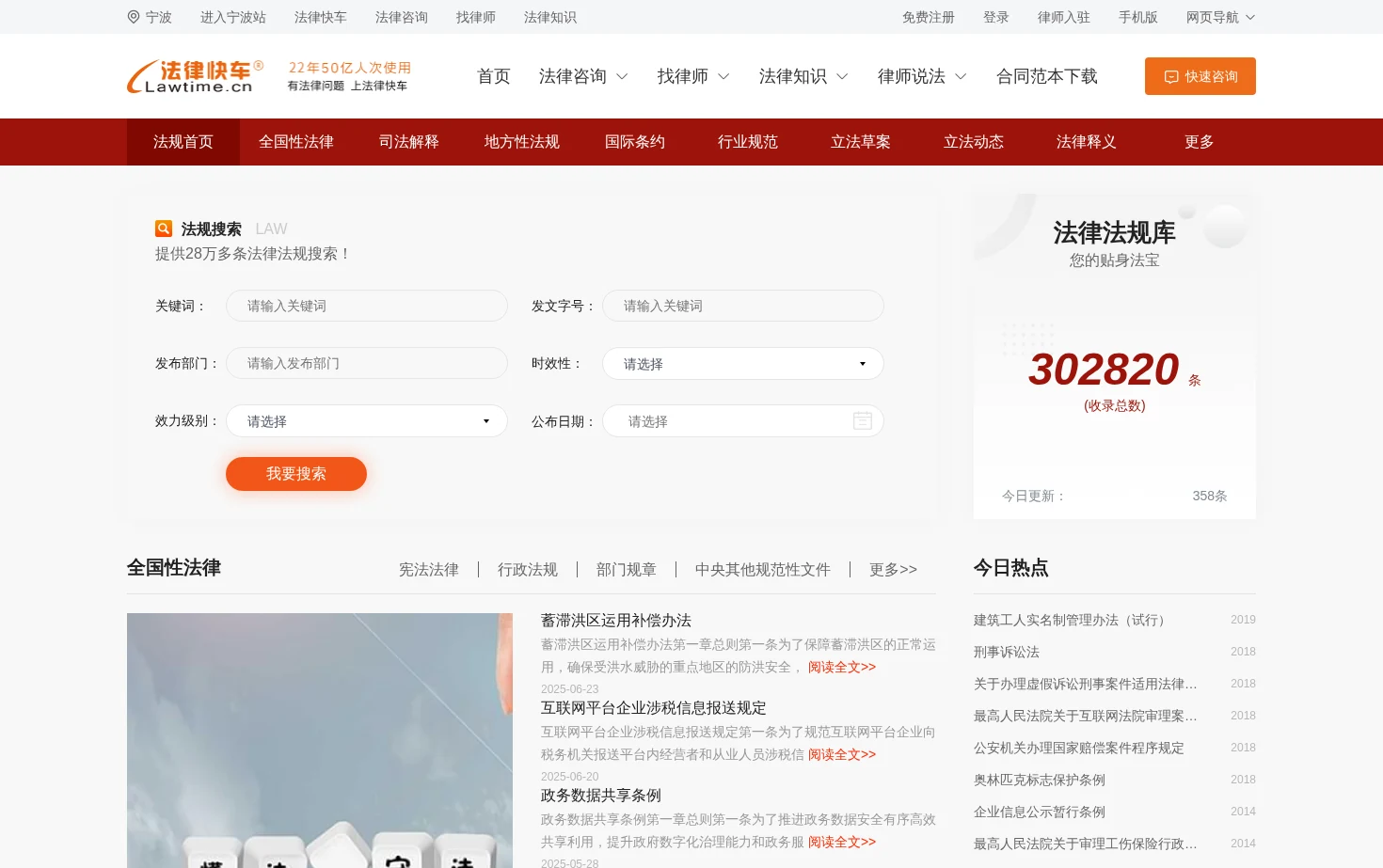This screenshot has width=1383, height=868.
Task: Click 进入宁波站 in the top bar
Action: click(233, 17)
